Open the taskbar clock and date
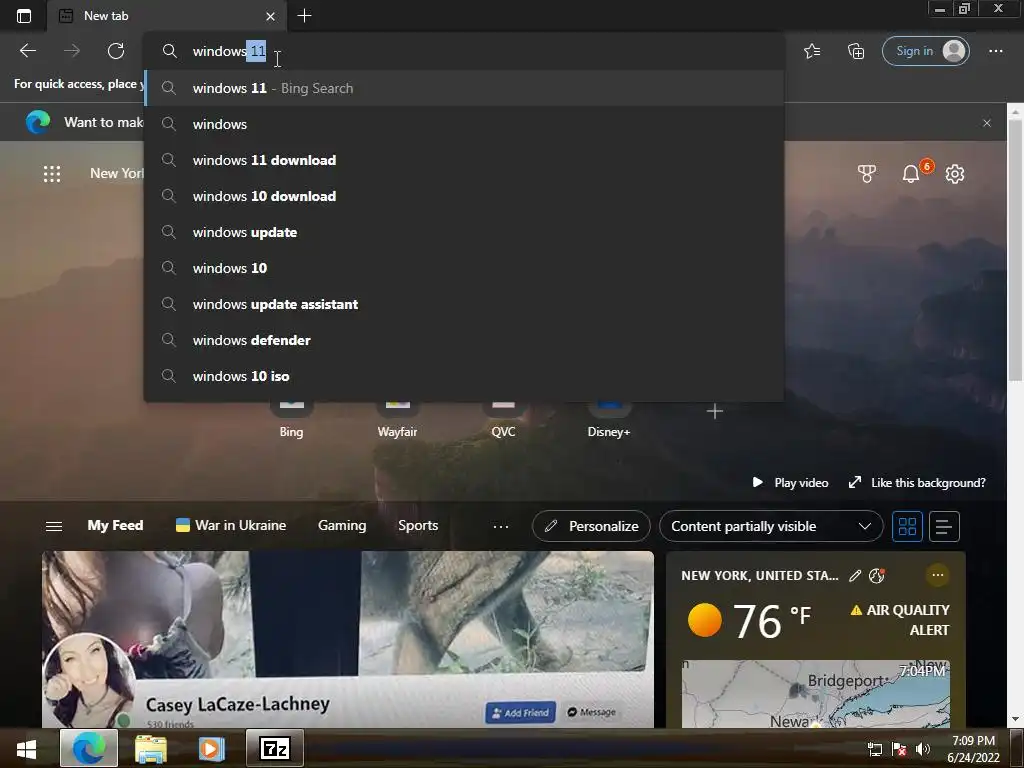The image size is (1024, 768). click(973, 749)
